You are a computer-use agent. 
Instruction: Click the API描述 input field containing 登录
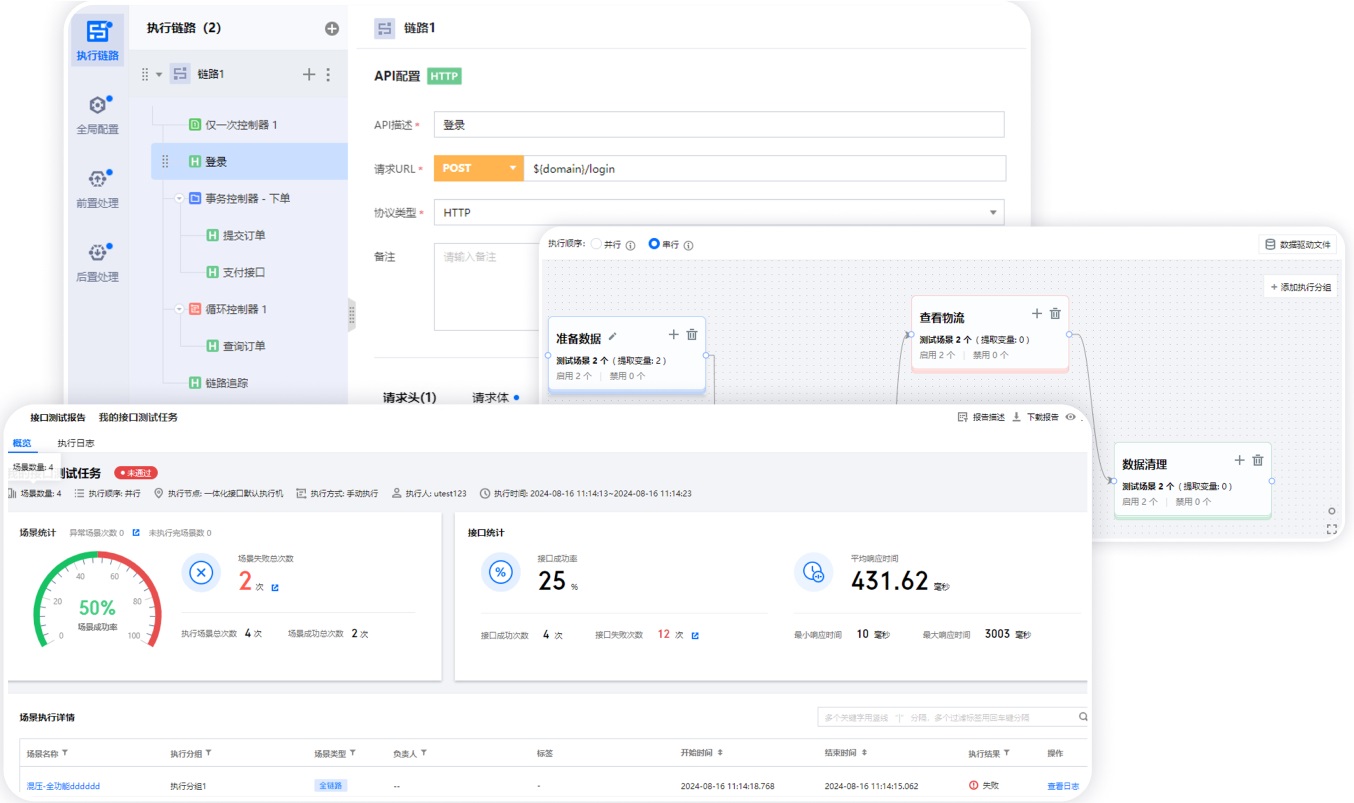(719, 125)
